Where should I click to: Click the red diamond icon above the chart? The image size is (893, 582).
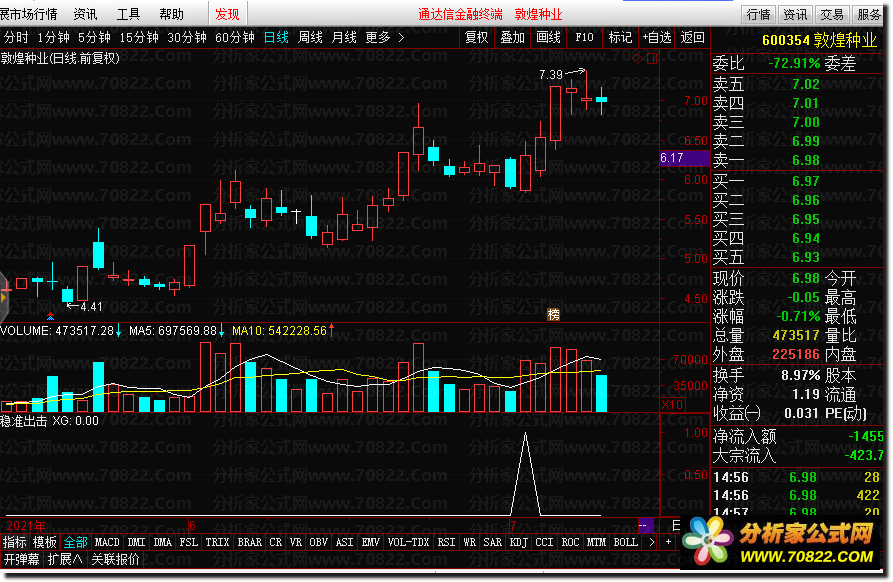coord(637,58)
